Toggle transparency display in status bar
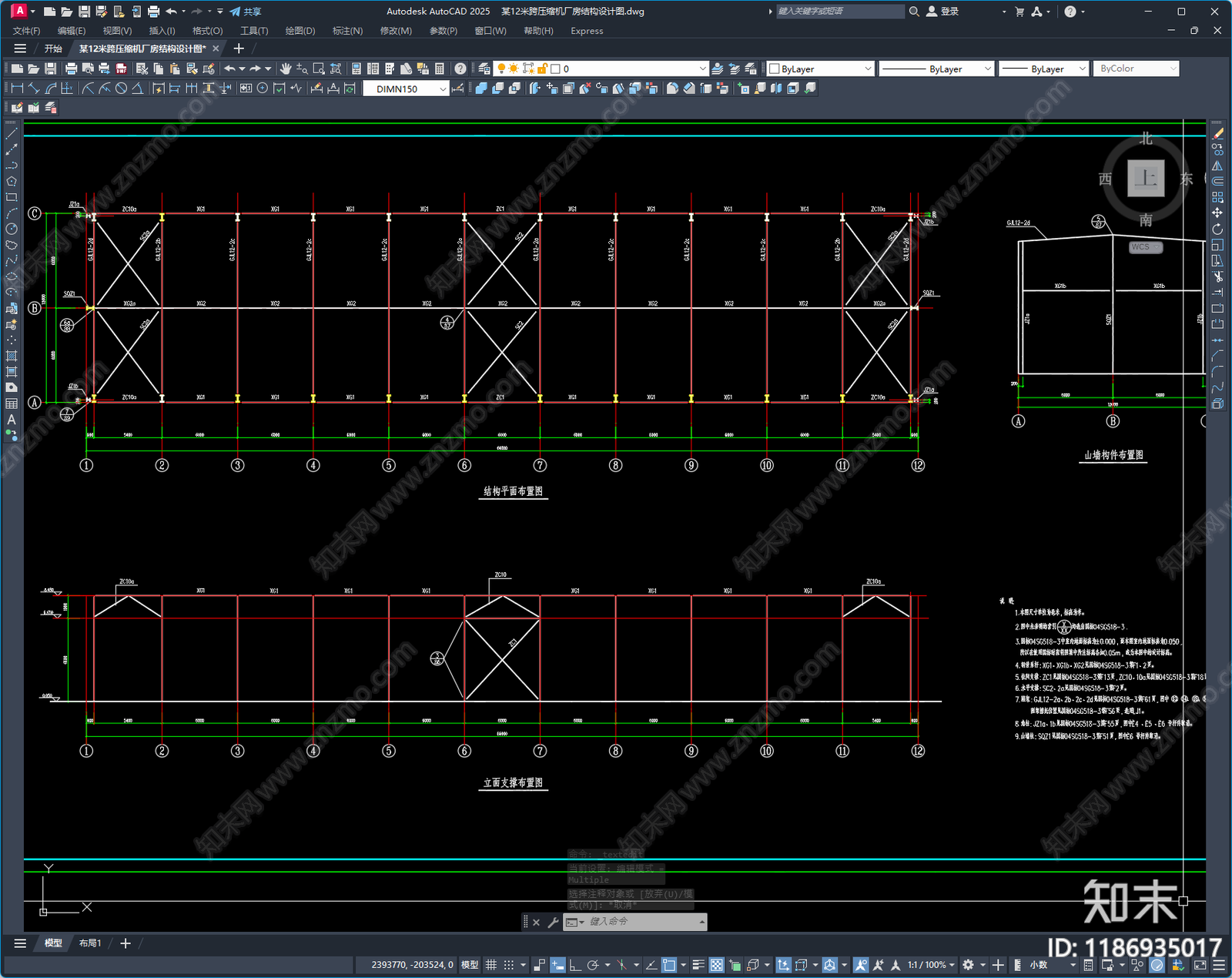Screen dimensions: 1232x978 point(716,965)
